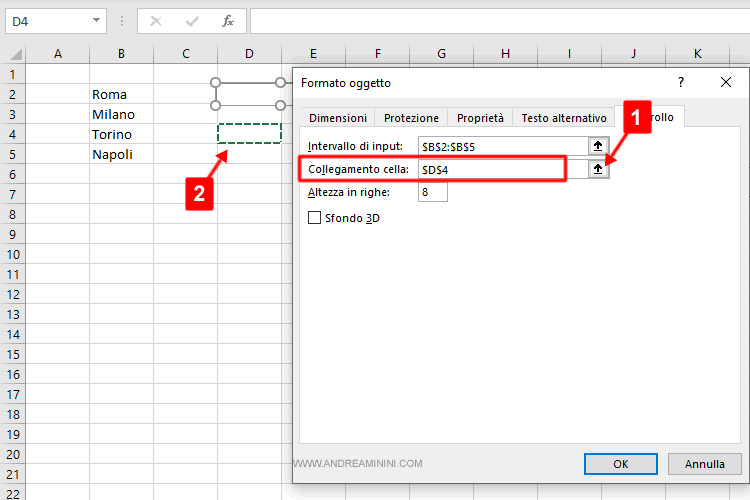
Task: Open the help question mark in Formato oggetto
Action: [681, 82]
